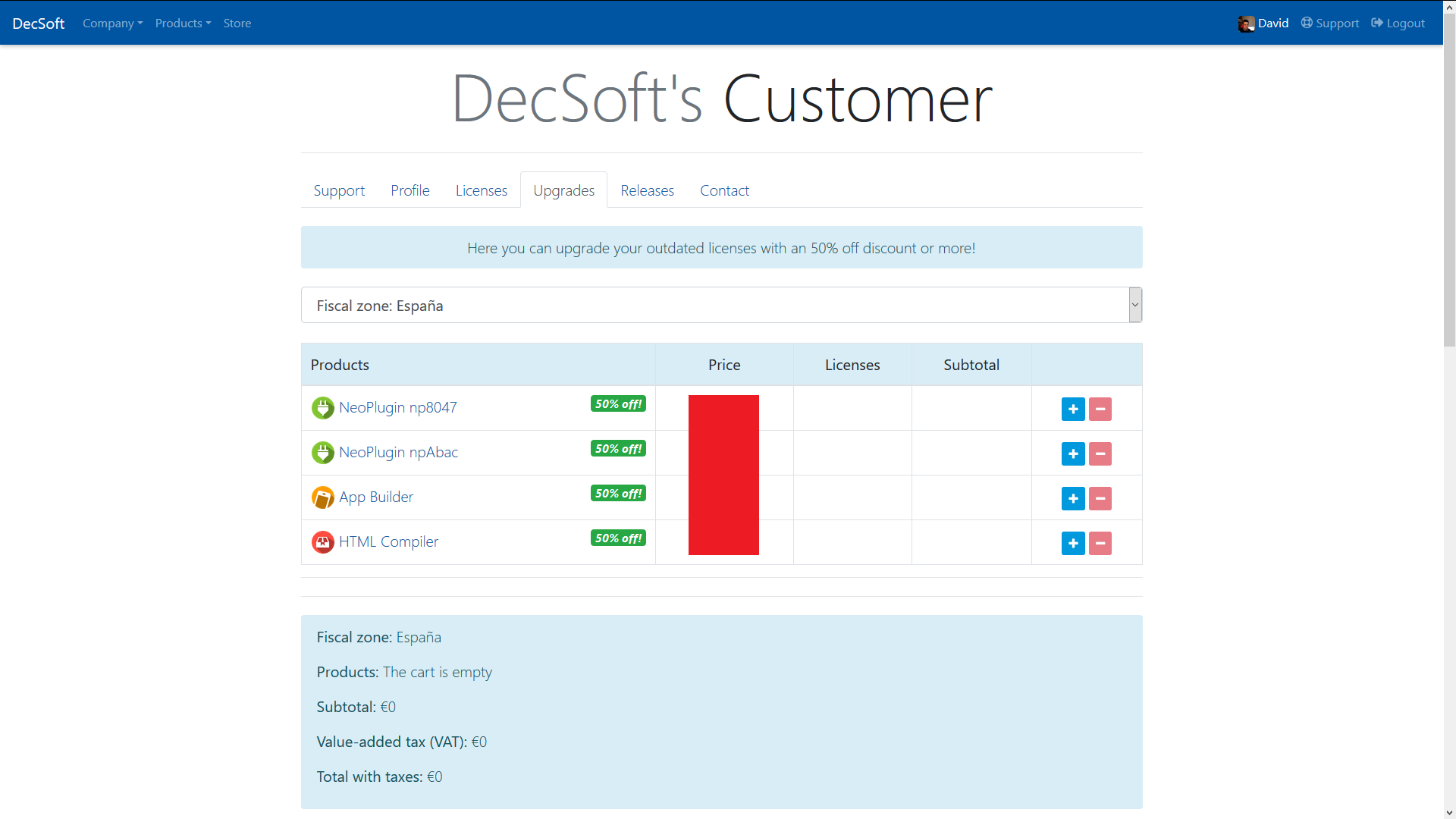Add App Builder upgrade to cart

coord(1073,498)
